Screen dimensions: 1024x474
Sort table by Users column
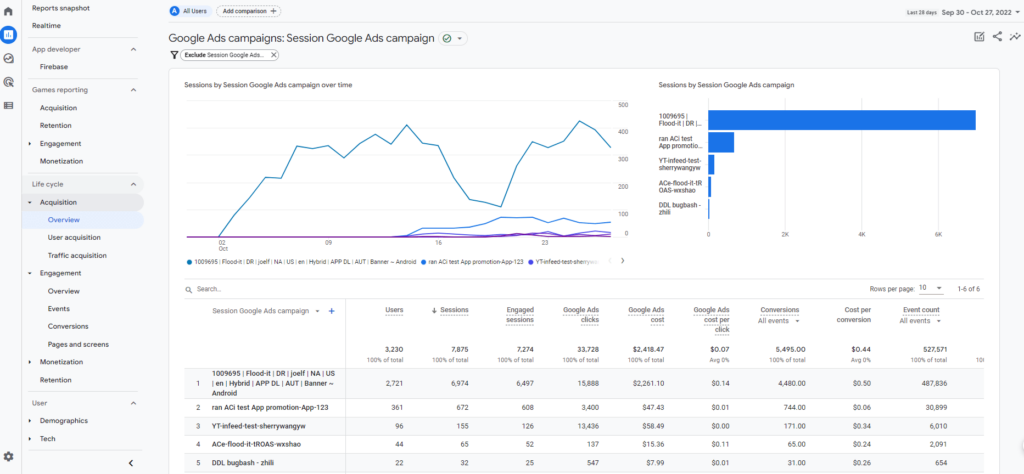point(394,310)
